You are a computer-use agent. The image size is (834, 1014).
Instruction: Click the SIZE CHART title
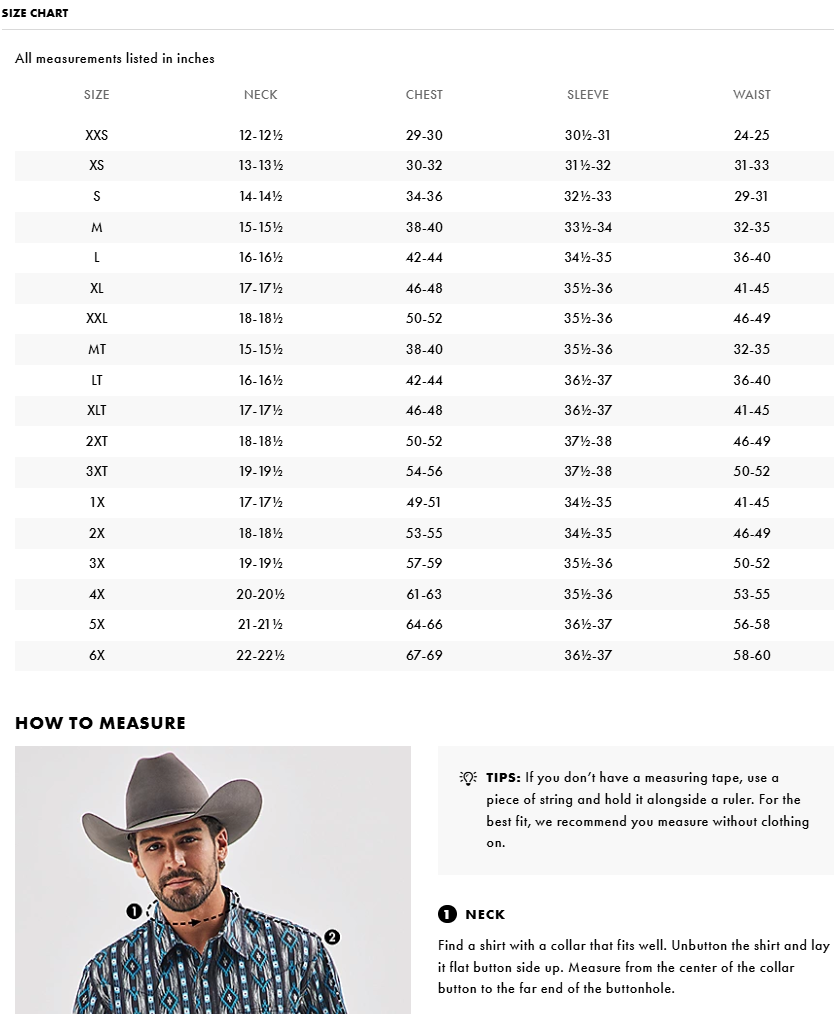[35, 13]
